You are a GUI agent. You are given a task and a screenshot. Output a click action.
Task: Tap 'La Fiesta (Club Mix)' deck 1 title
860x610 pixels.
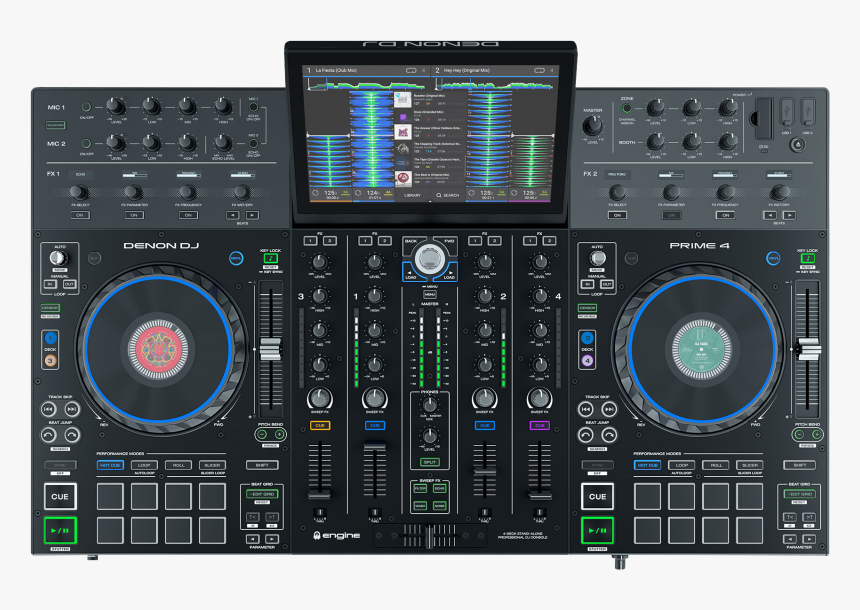click(x=336, y=70)
